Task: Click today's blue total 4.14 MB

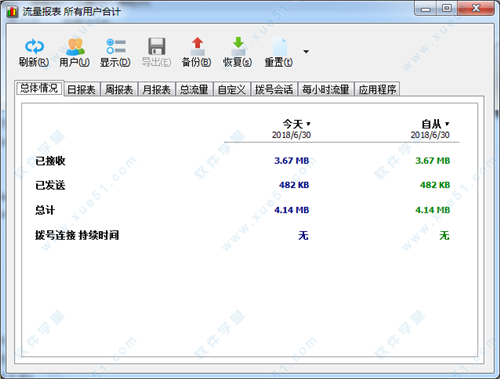Action: click(292, 210)
